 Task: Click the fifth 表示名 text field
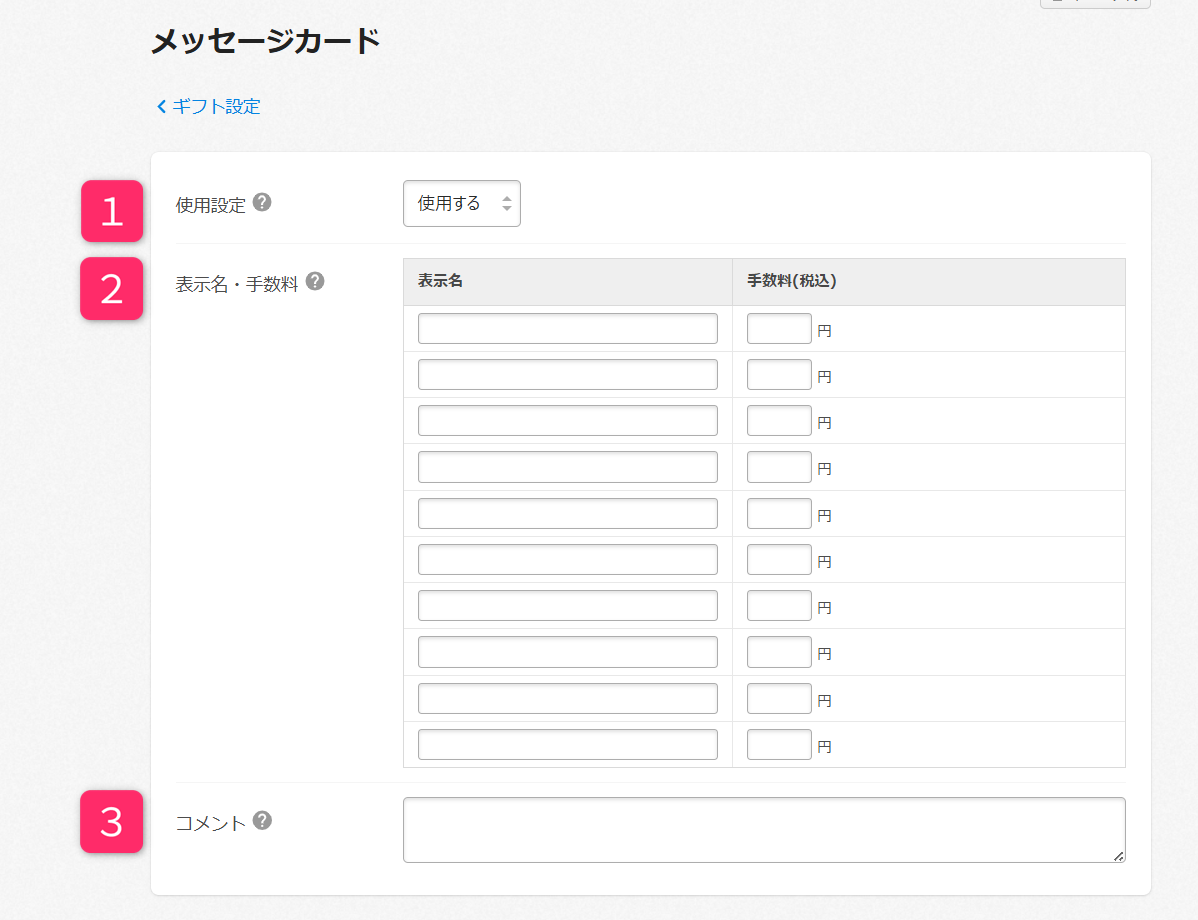[x=567, y=514]
